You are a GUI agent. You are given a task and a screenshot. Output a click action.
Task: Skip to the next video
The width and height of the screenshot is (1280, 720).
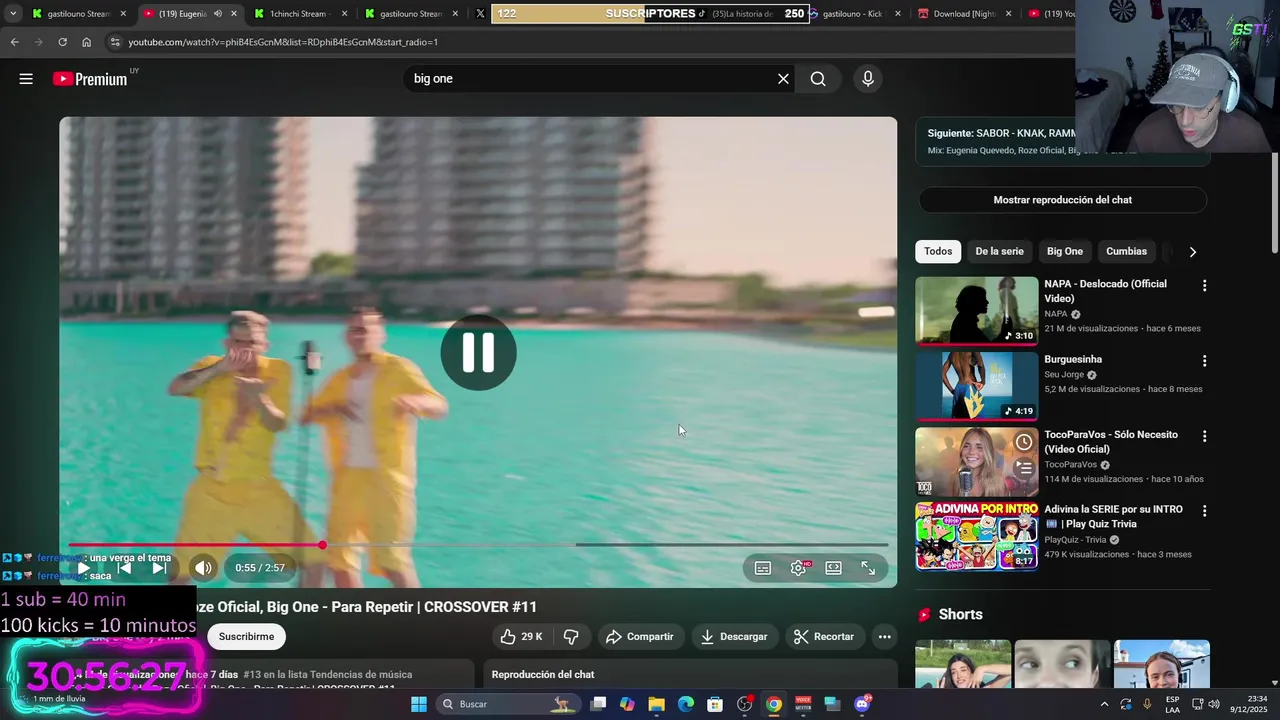click(159, 568)
